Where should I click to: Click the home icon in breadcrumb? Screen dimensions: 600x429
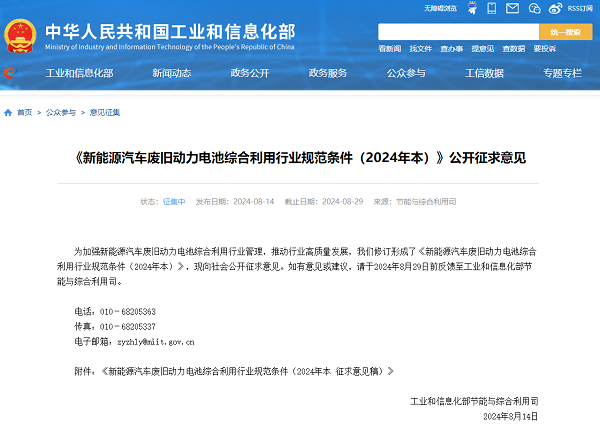point(8,113)
